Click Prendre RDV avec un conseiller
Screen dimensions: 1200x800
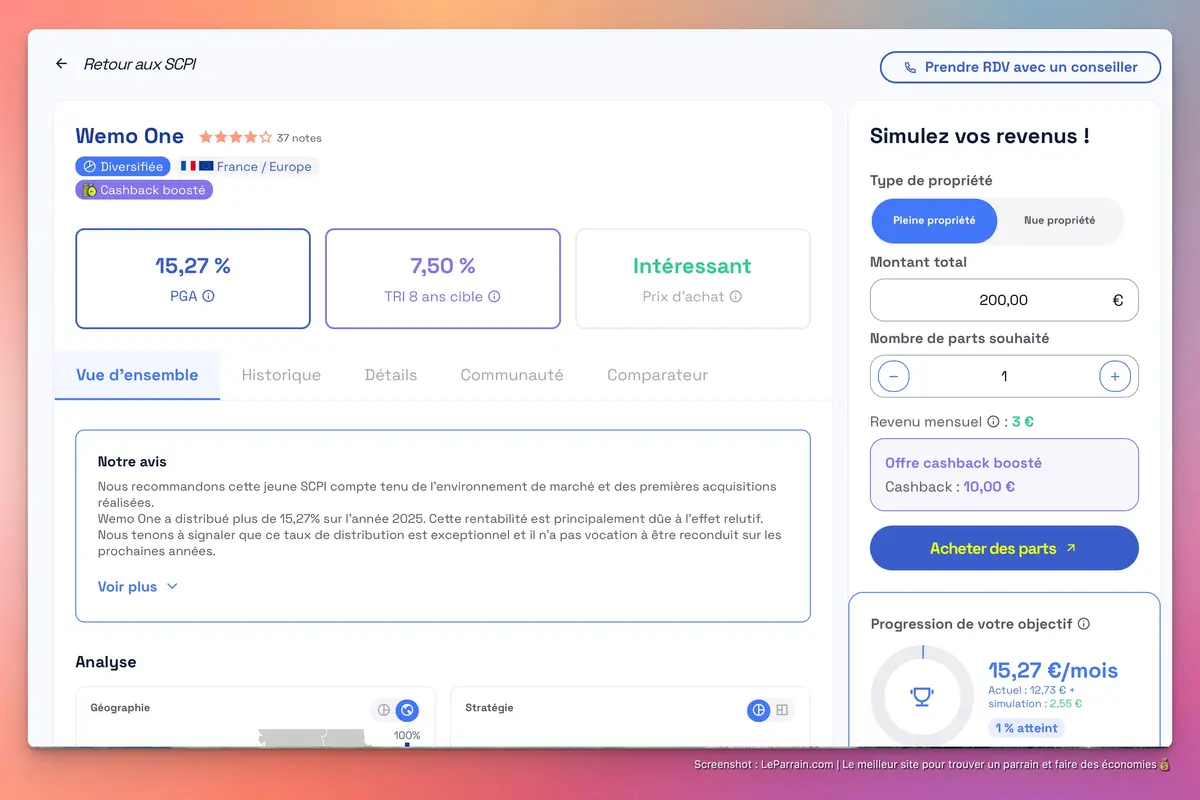click(1020, 67)
